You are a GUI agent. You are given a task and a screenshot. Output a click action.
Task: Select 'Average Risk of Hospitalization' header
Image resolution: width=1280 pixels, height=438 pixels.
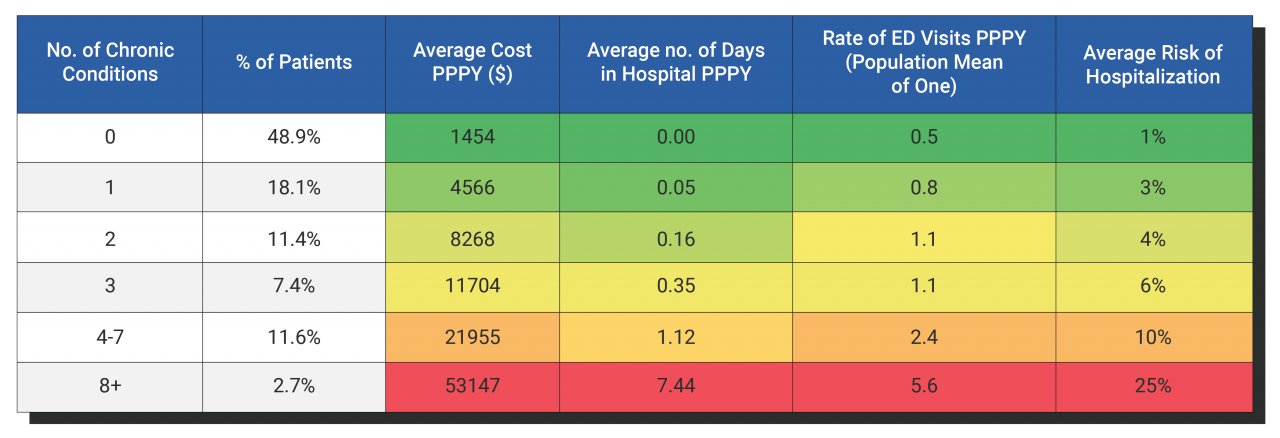pos(1153,63)
